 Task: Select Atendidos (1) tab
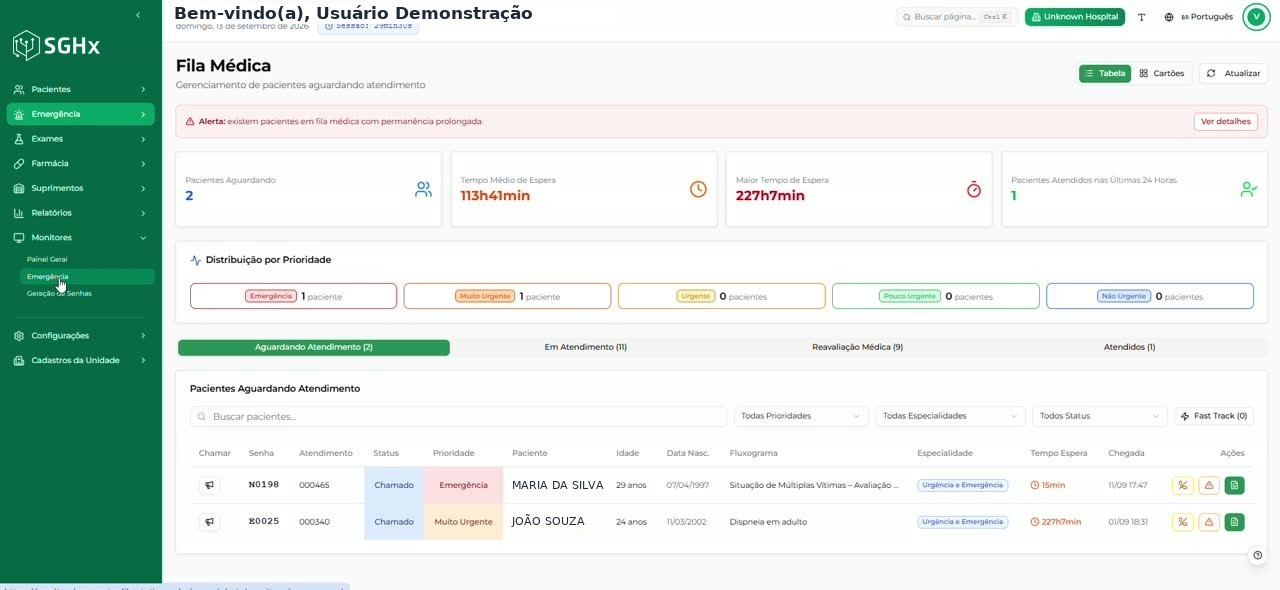pyautogui.click(x=1130, y=347)
